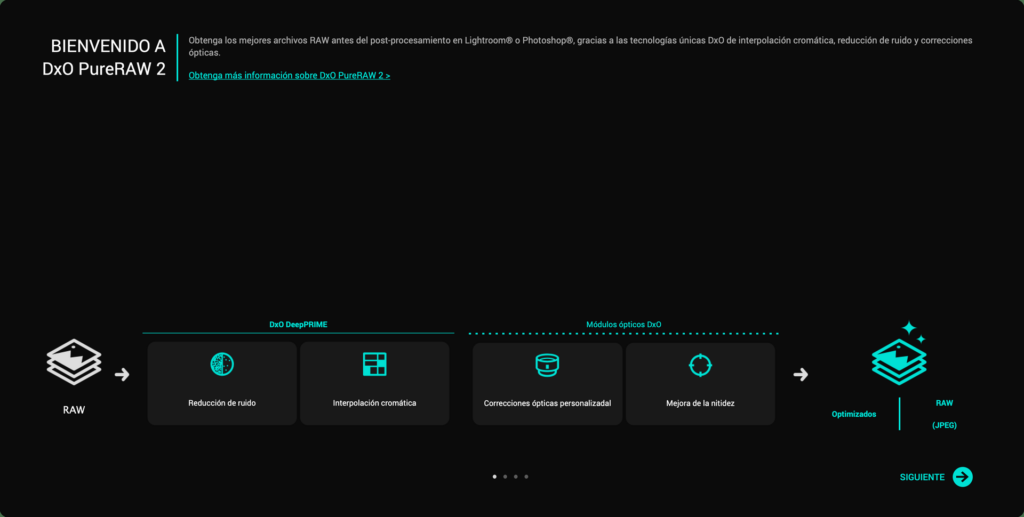Select the Reducción de ruido card
Image resolution: width=1024 pixels, height=517 pixels.
click(222, 383)
